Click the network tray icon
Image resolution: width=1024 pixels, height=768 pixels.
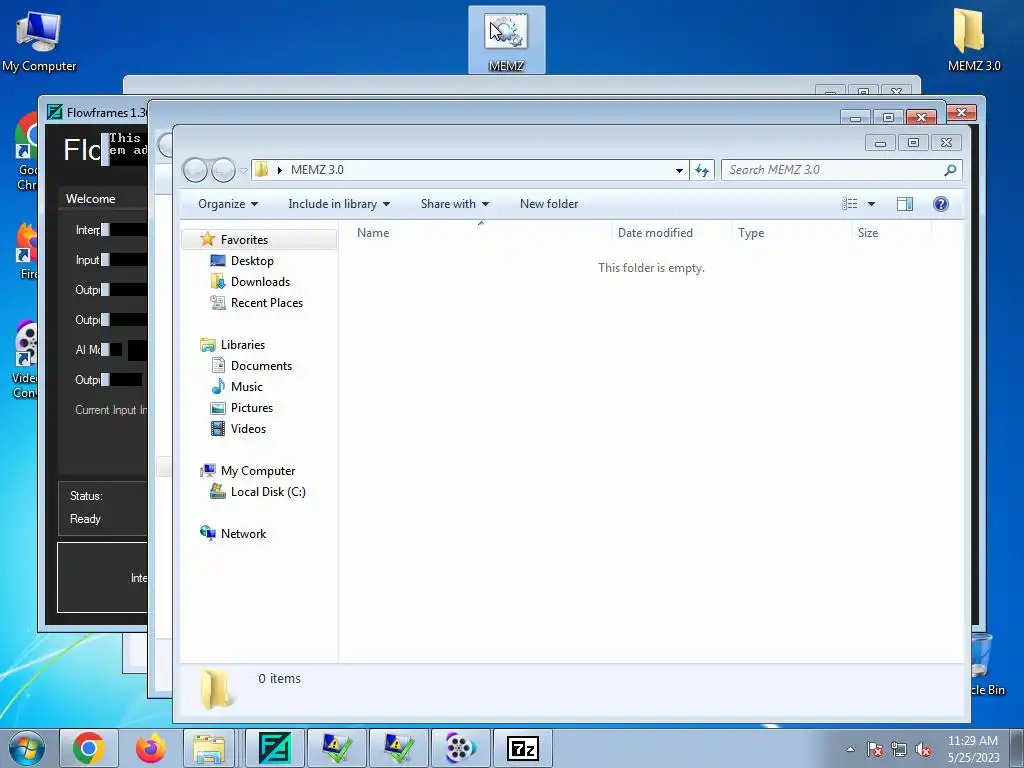899,749
